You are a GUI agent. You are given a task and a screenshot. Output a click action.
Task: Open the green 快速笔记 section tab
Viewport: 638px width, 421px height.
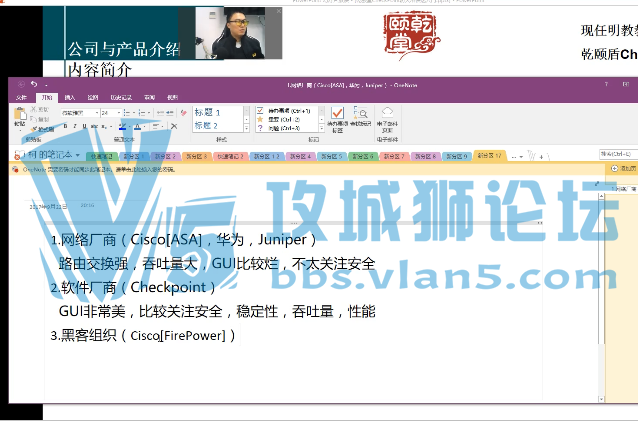click(101, 156)
